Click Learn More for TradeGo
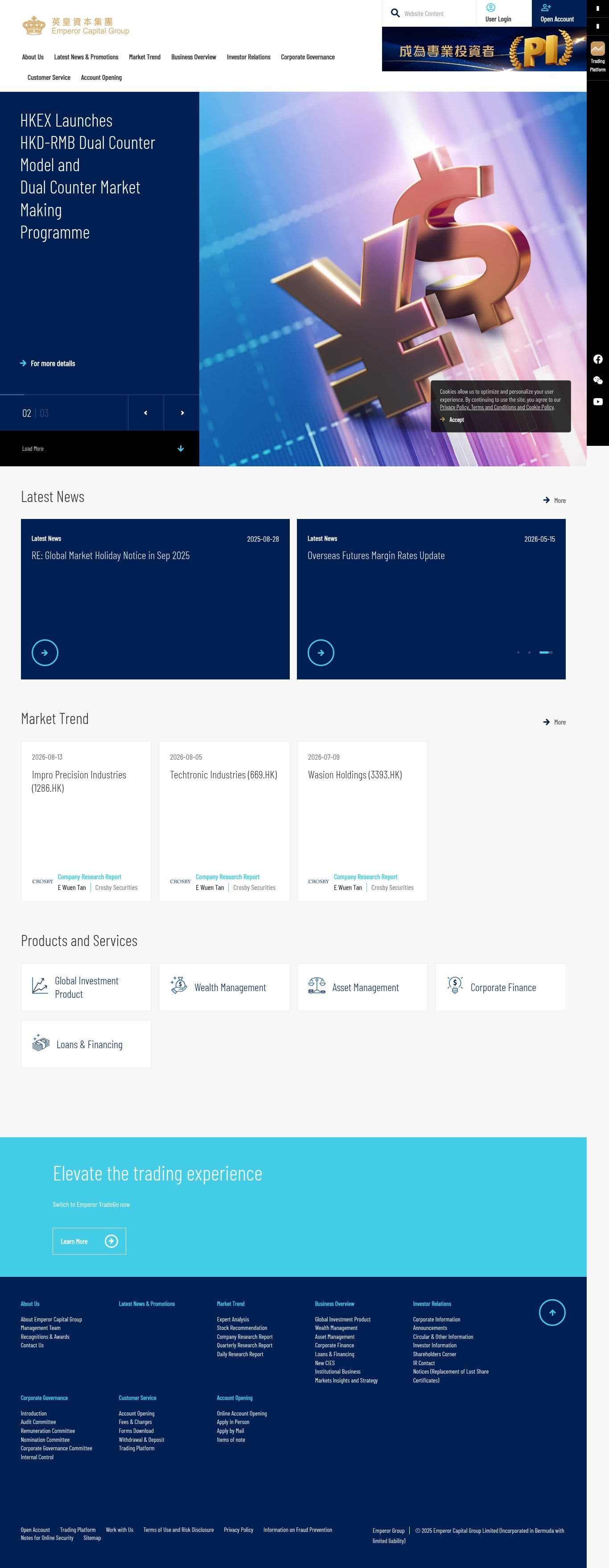Viewport: 609px width, 1568px height. (89, 1241)
